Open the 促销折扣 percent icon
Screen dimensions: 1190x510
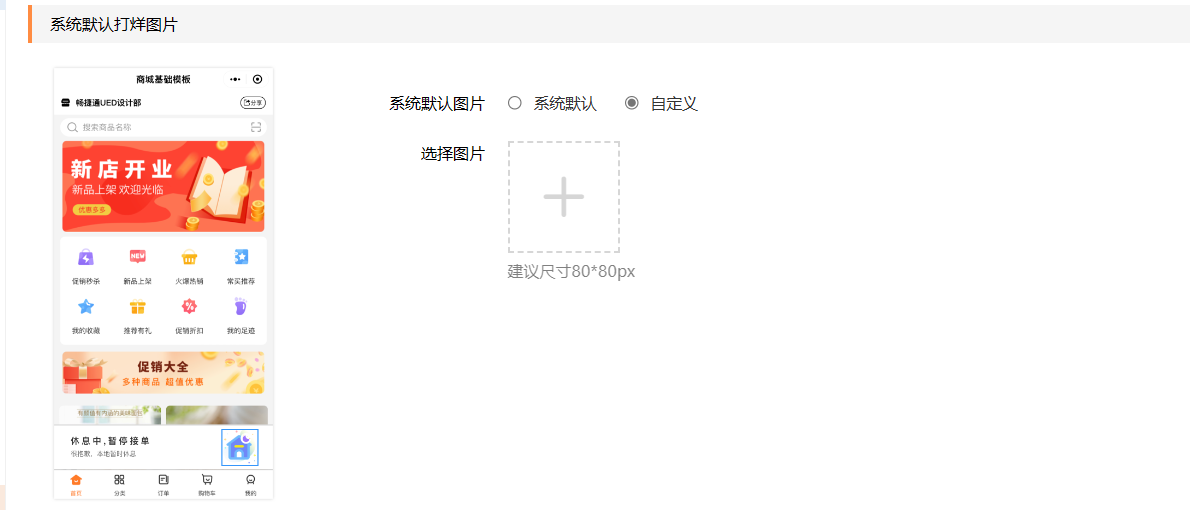pos(189,307)
